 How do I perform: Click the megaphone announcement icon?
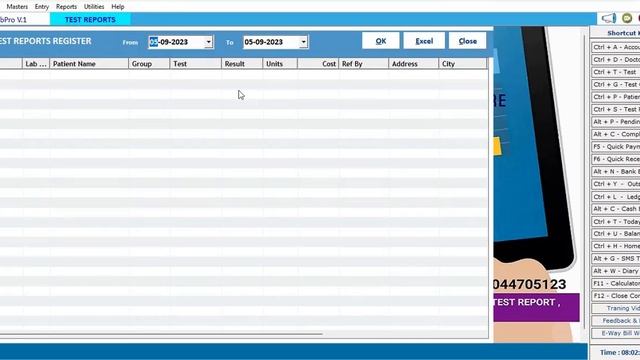(x=609, y=18)
